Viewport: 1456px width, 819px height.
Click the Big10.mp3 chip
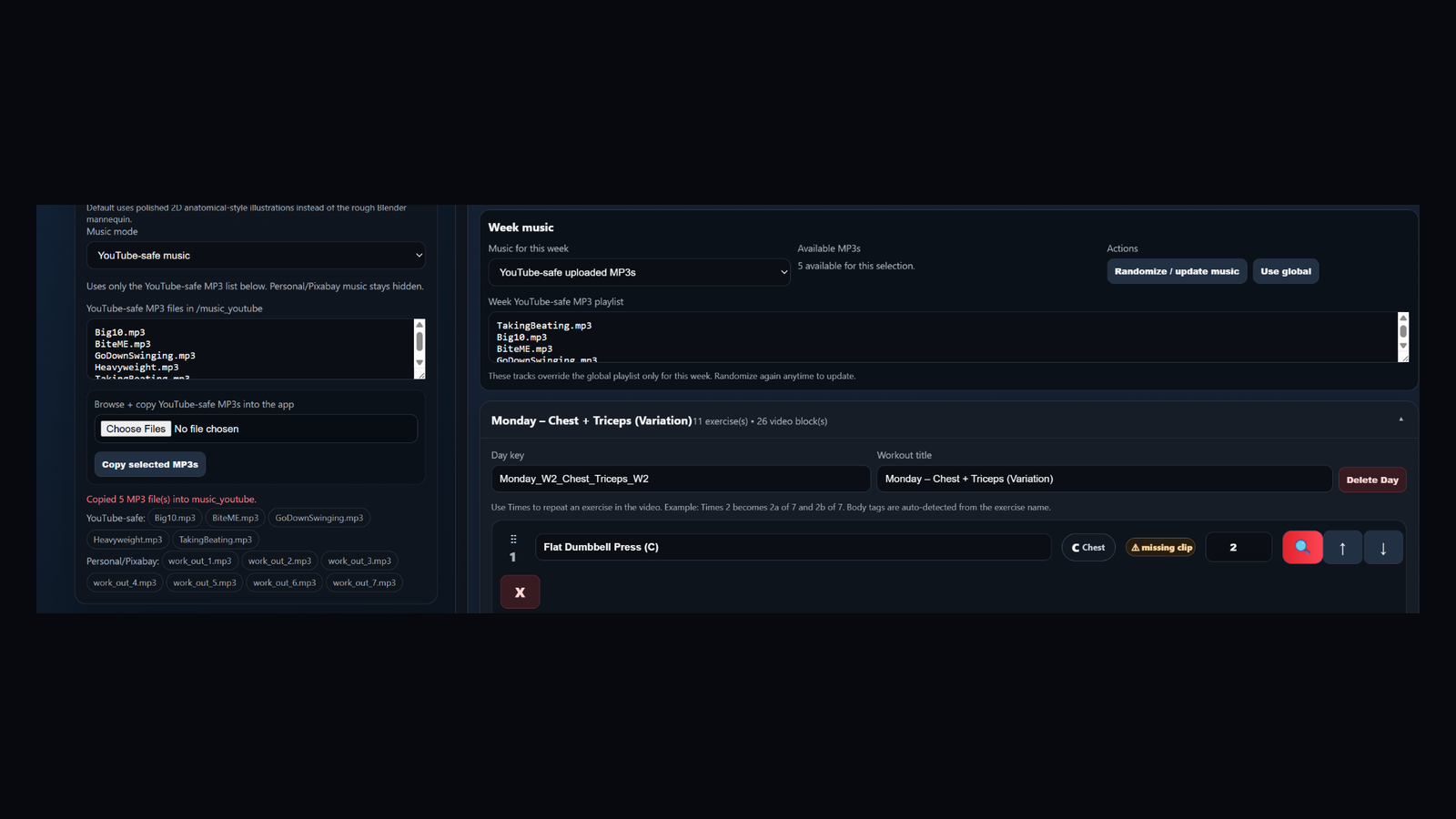click(x=175, y=518)
